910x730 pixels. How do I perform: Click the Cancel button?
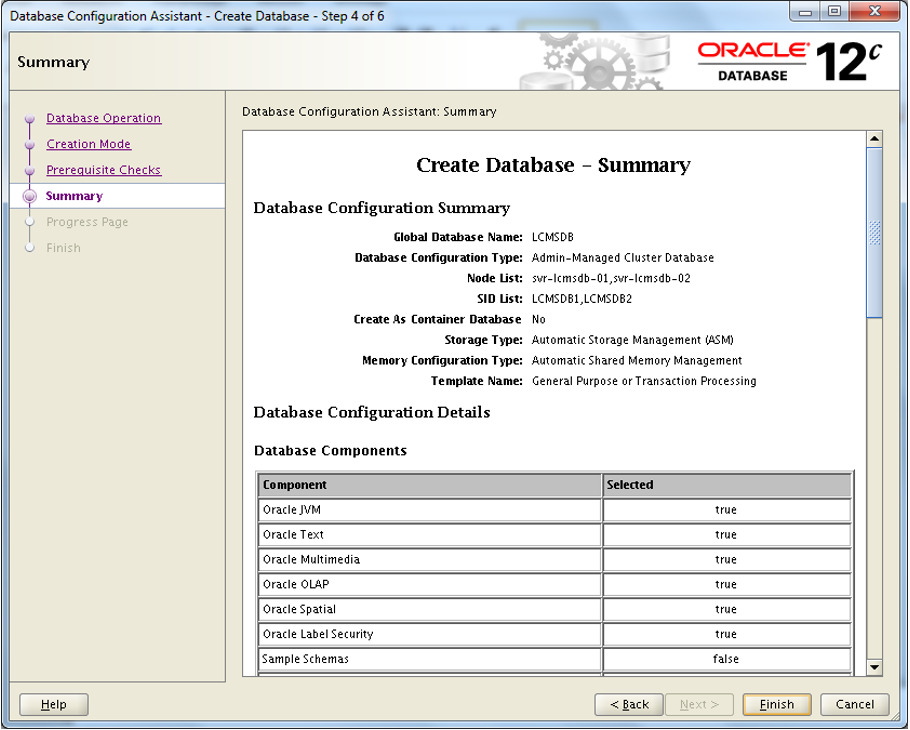854,704
